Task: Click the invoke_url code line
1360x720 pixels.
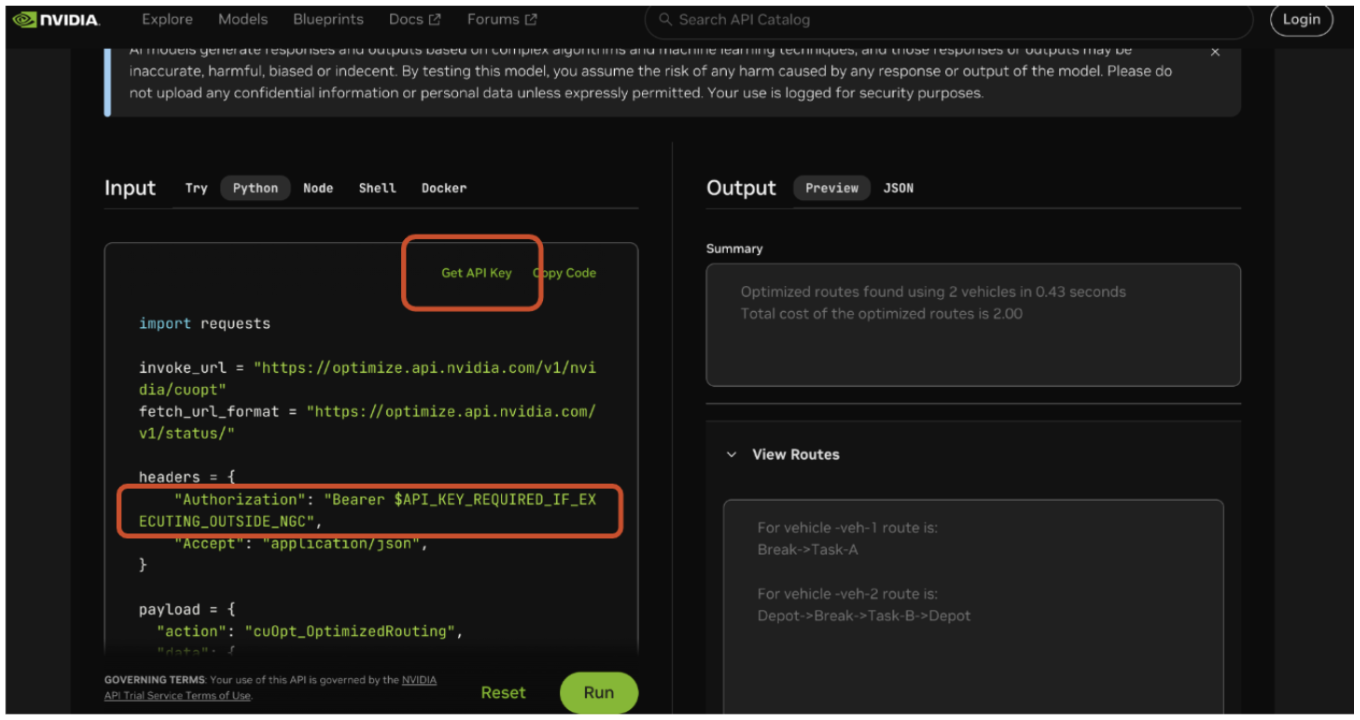Action: (368, 378)
